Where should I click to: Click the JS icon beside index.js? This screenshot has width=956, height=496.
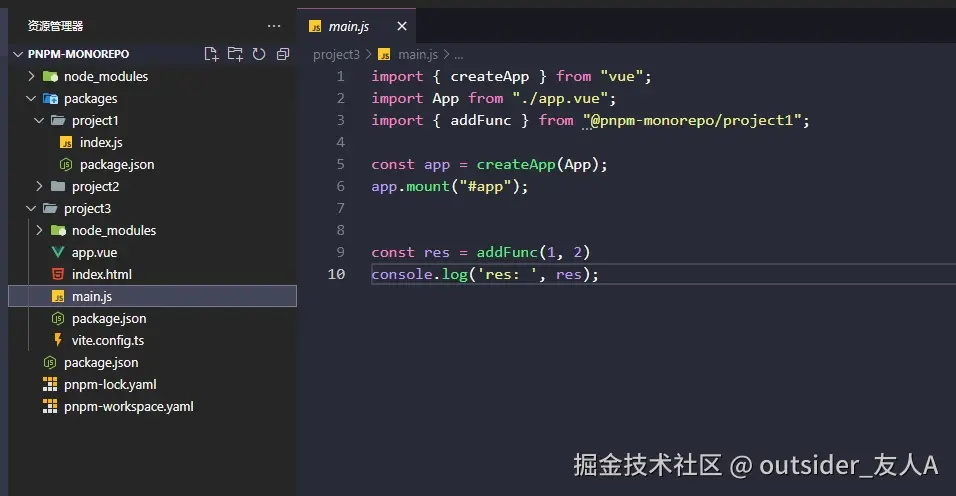[x=66, y=143]
